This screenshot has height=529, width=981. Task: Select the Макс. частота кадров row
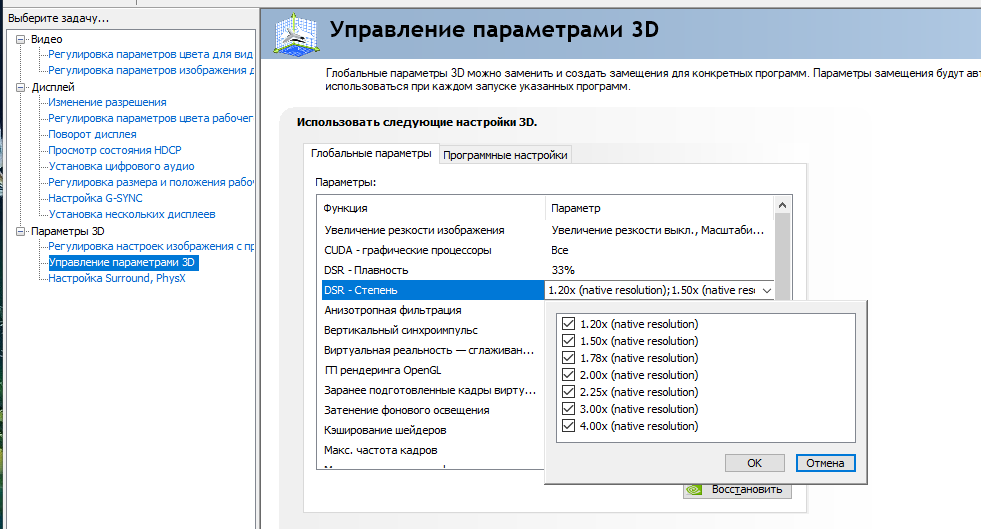(433, 450)
